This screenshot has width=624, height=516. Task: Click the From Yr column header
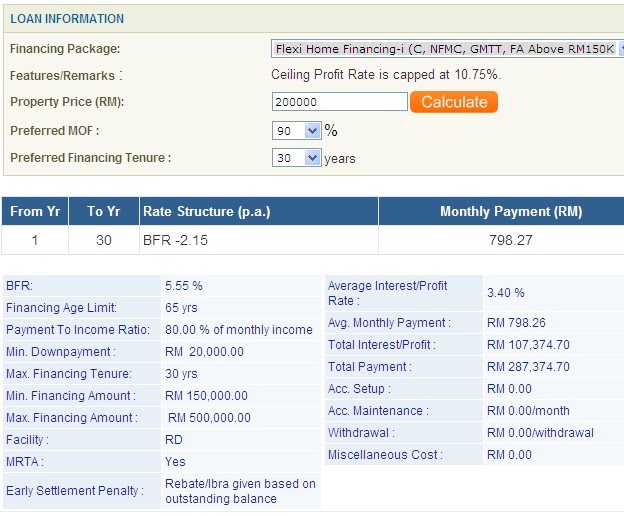click(35, 211)
